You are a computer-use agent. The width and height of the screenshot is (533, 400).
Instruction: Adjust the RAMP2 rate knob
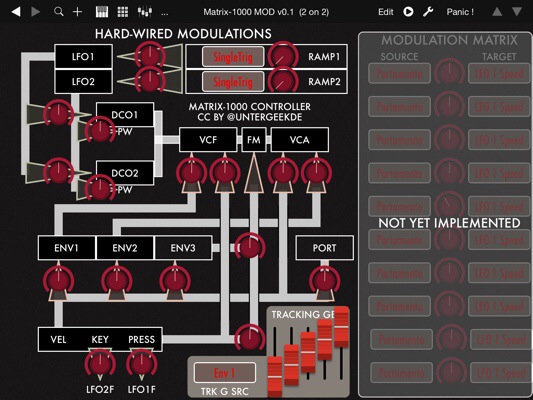(x=283, y=81)
